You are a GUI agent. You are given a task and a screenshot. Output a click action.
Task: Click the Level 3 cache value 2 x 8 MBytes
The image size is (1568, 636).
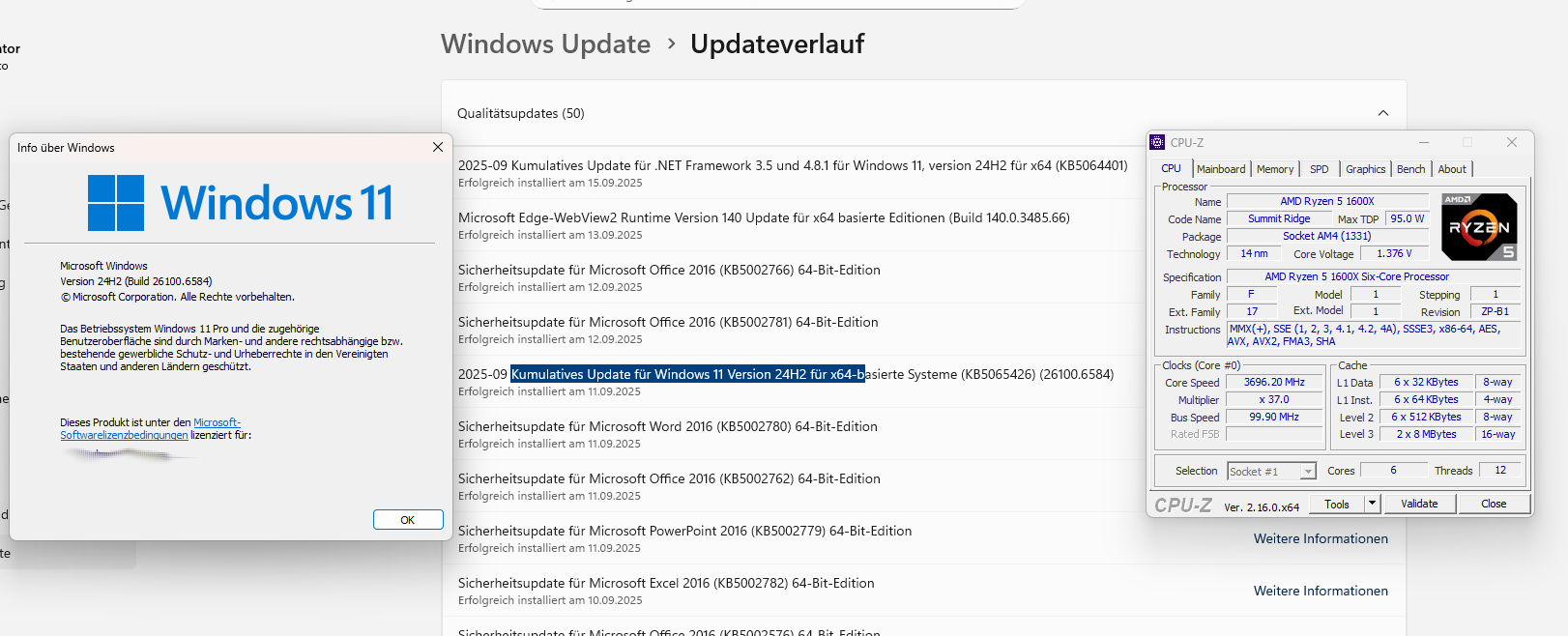pyautogui.click(x=1426, y=434)
